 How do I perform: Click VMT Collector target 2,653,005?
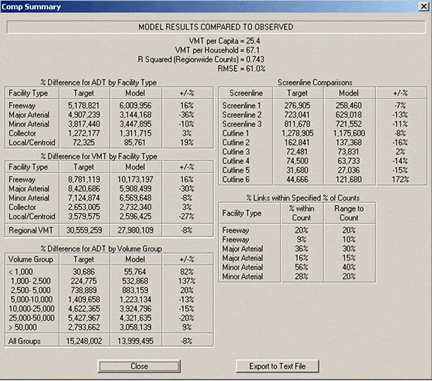84,207
